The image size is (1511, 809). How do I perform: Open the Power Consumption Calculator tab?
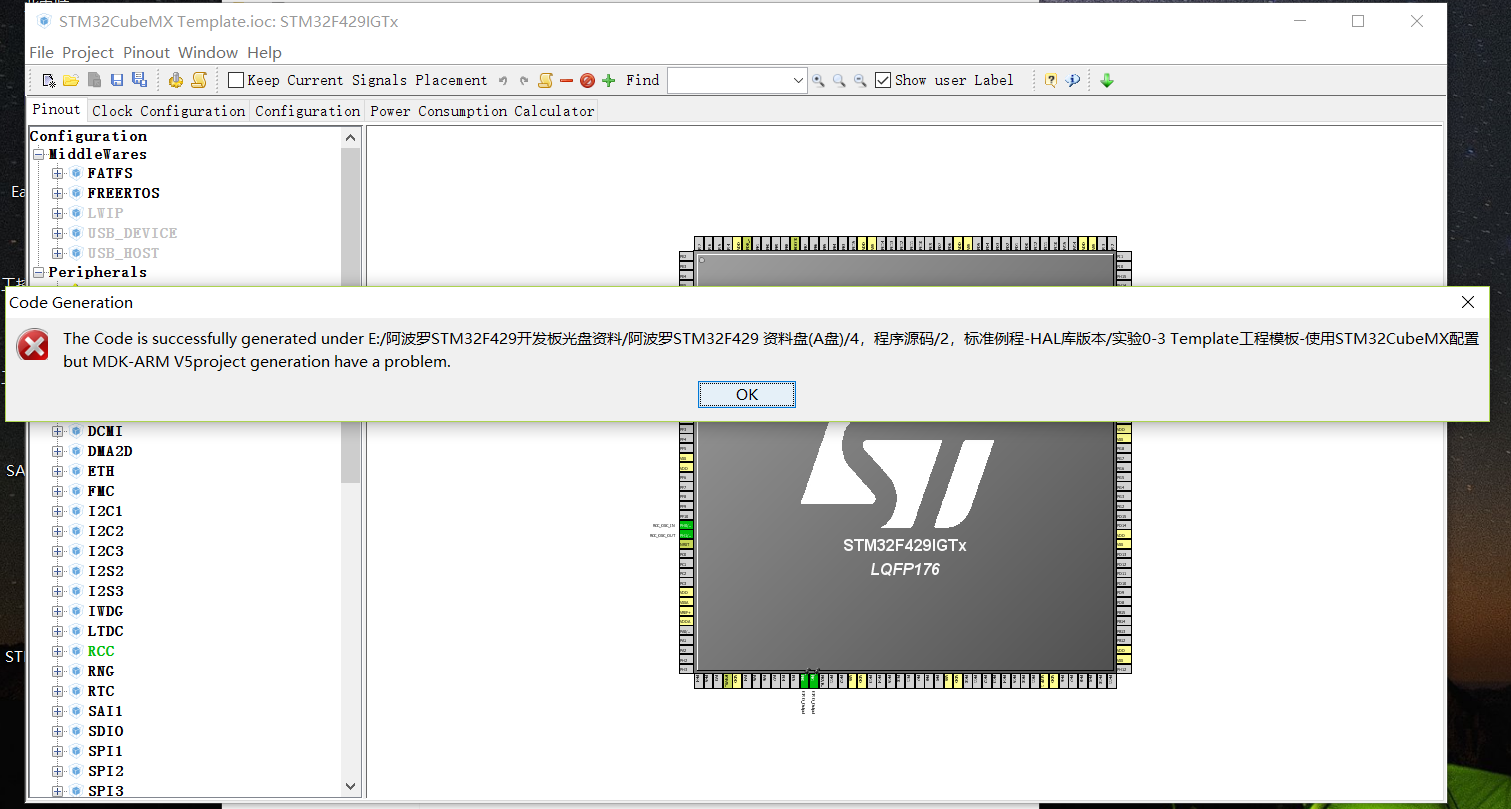(x=482, y=111)
